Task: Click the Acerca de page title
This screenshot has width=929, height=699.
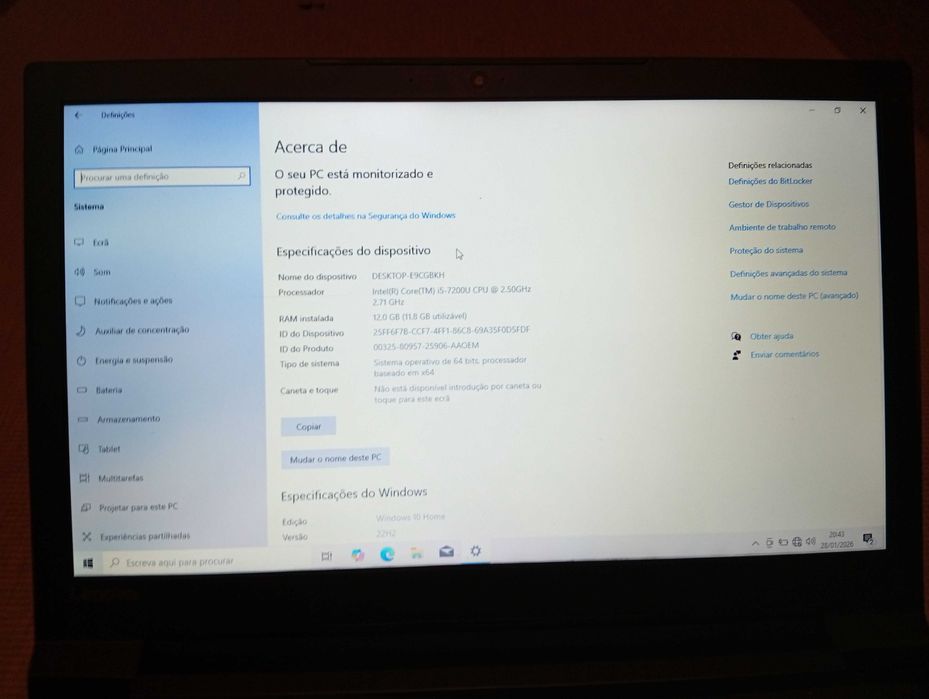Action: (x=310, y=147)
